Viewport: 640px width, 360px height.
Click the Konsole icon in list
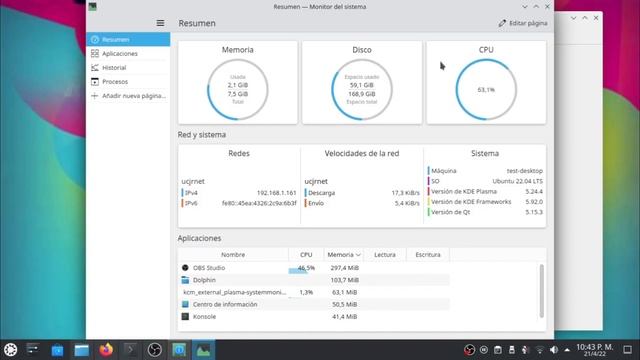[185, 316]
